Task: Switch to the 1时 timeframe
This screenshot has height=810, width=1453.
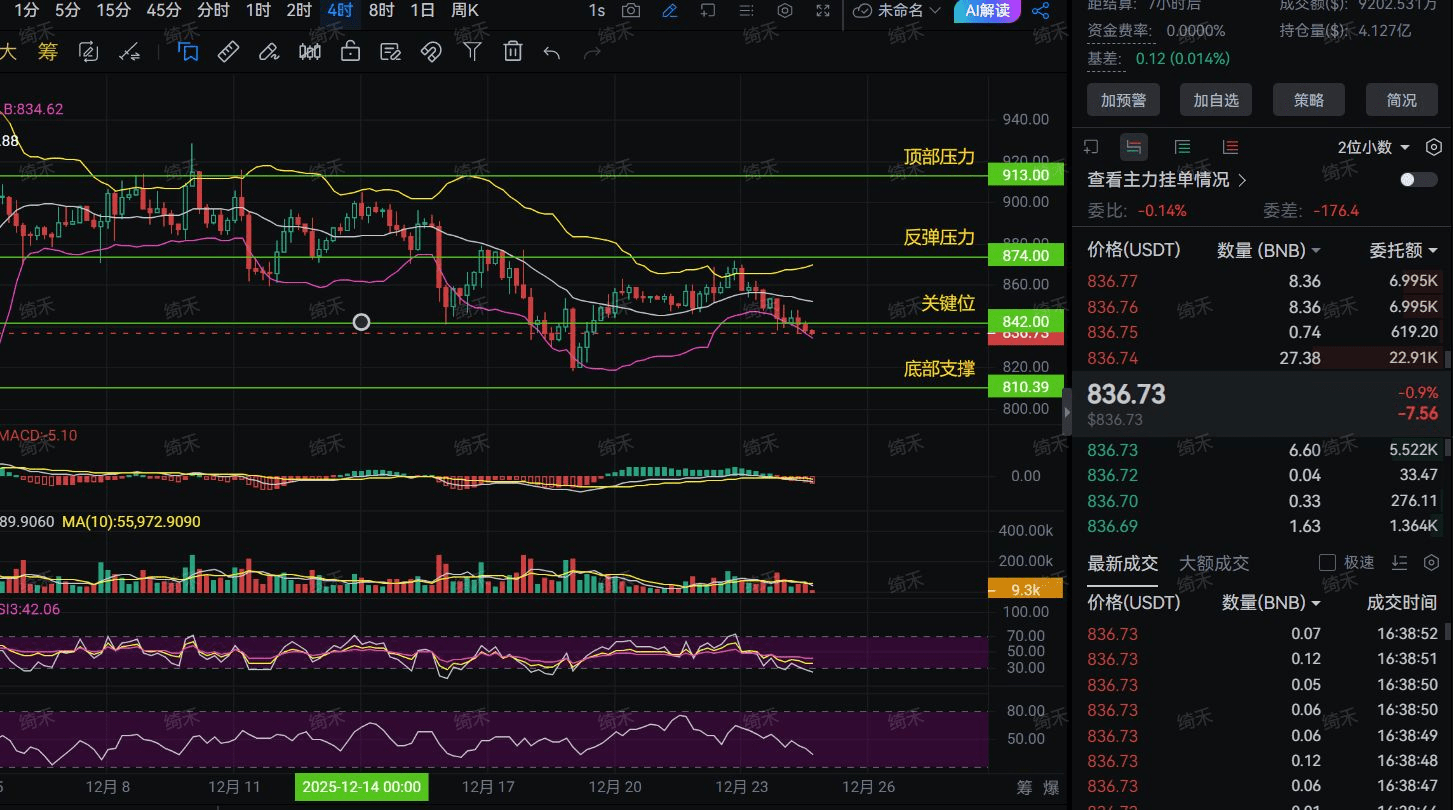Action: click(x=257, y=11)
